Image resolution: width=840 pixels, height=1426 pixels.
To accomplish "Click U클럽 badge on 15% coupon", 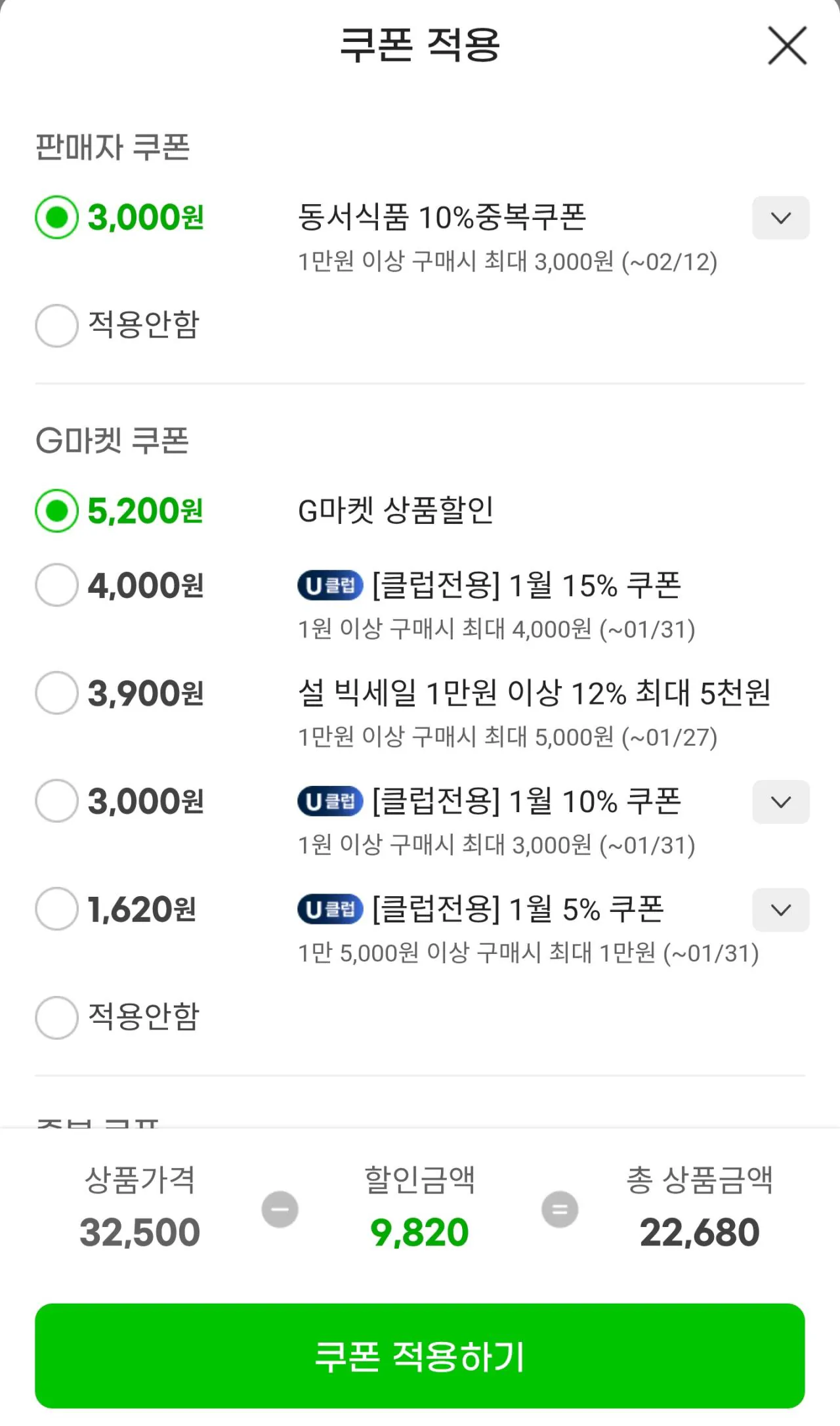I will point(330,585).
